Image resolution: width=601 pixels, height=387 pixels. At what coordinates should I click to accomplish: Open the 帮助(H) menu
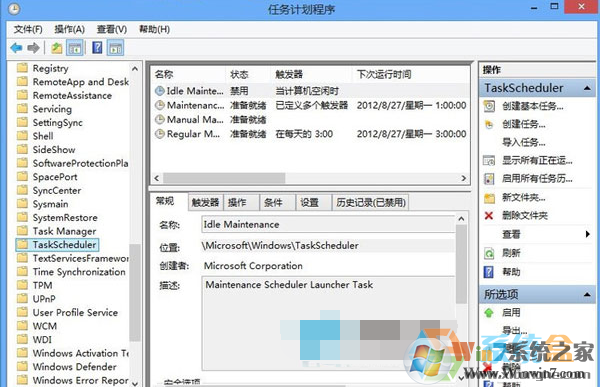point(154,29)
